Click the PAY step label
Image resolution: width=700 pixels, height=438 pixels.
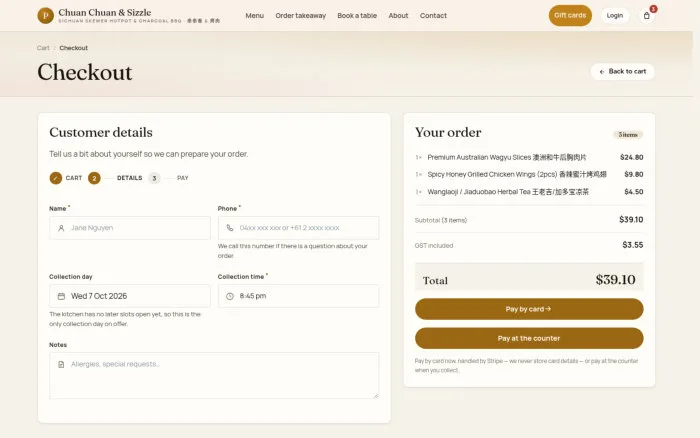183,178
